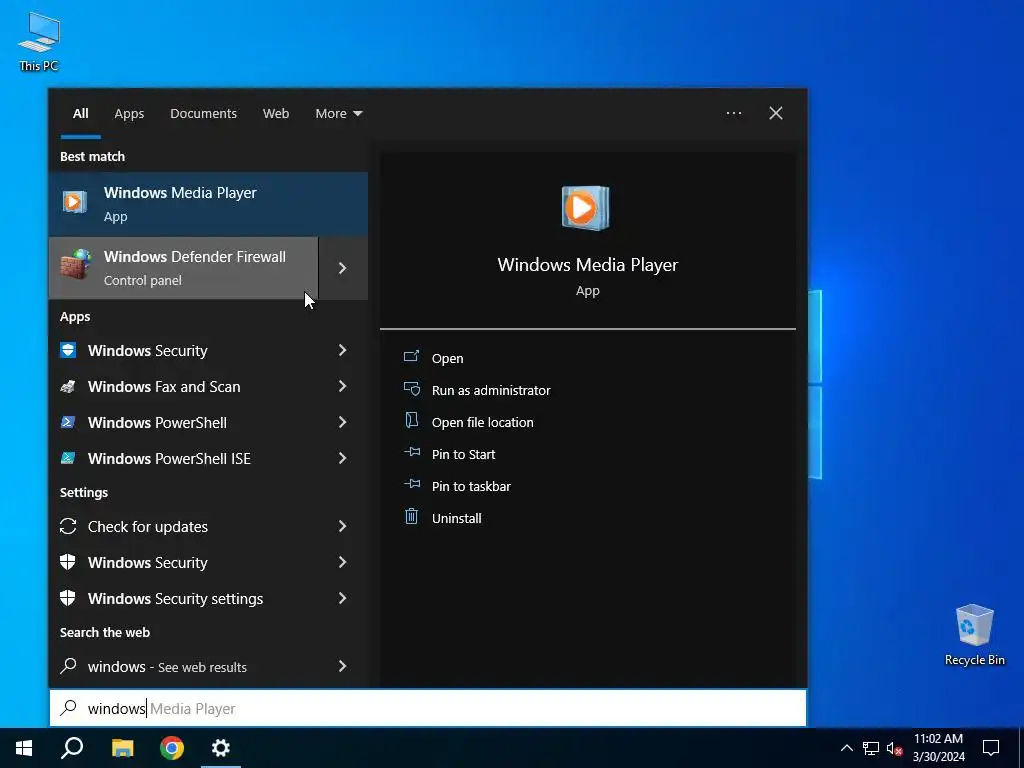Expand the Check for updates arrow
This screenshot has width=1024, height=768.
coord(342,526)
